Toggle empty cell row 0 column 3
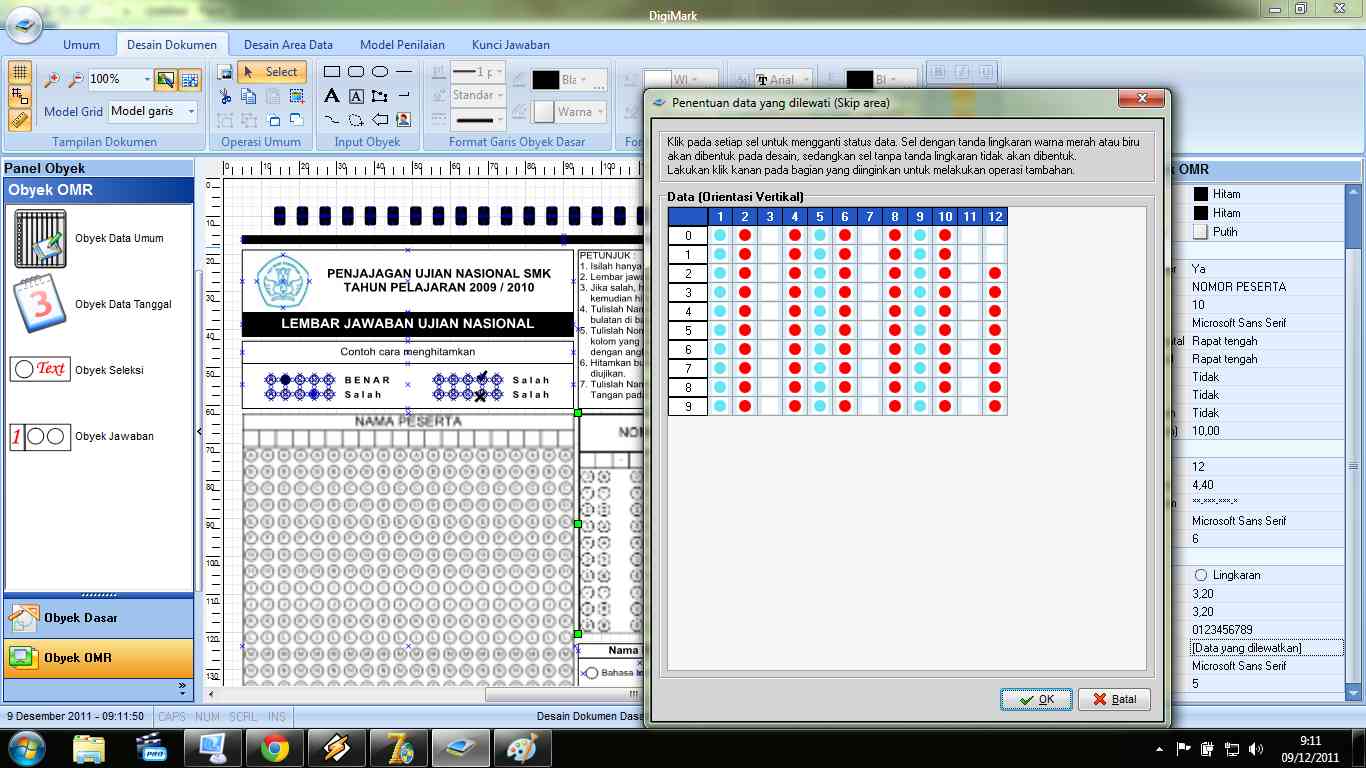Image resolution: width=1366 pixels, height=768 pixels. [x=770, y=236]
